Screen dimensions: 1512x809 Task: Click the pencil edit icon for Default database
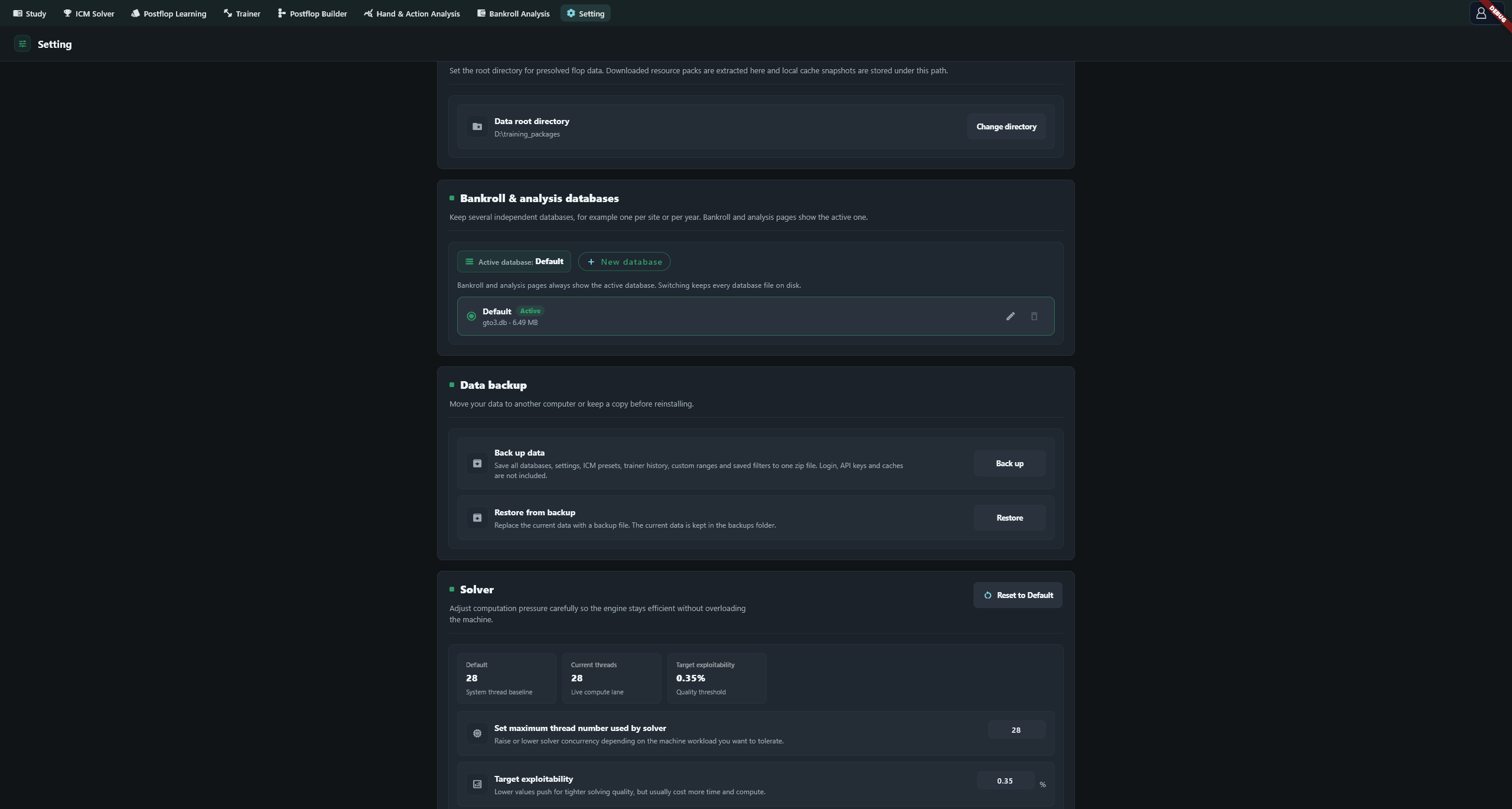click(1011, 316)
